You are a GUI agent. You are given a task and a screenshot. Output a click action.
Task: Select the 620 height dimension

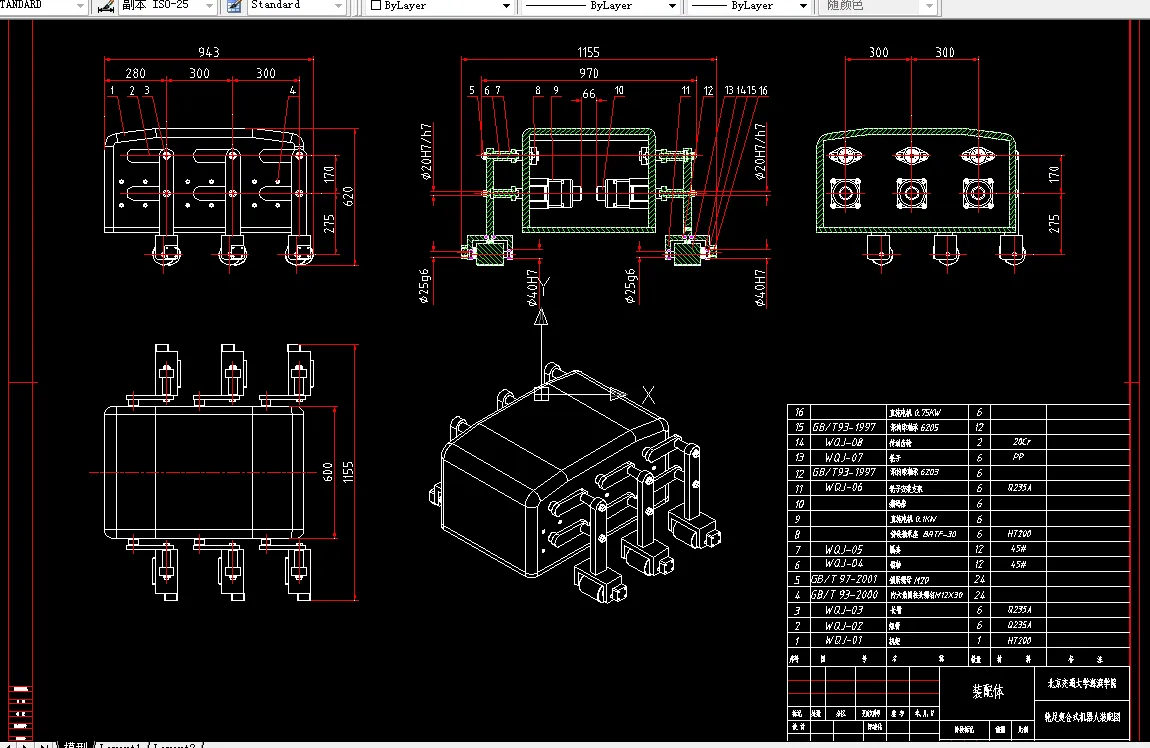(x=348, y=196)
